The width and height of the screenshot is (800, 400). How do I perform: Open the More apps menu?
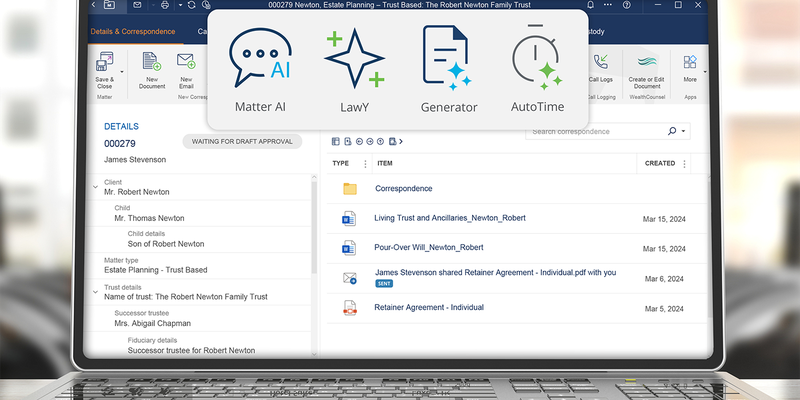coord(690,68)
